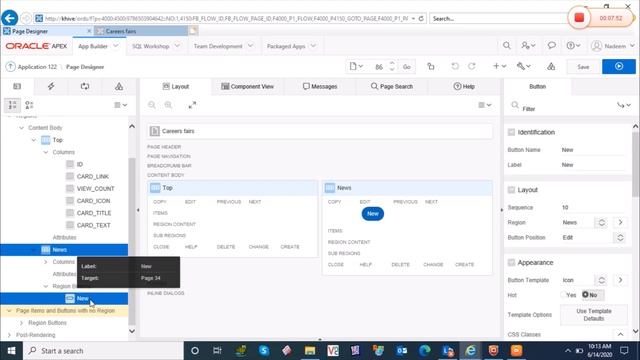The height and width of the screenshot is (360, 640).
Task: Open the SQL Workshop menu arrow
Action: coord(177,46)
